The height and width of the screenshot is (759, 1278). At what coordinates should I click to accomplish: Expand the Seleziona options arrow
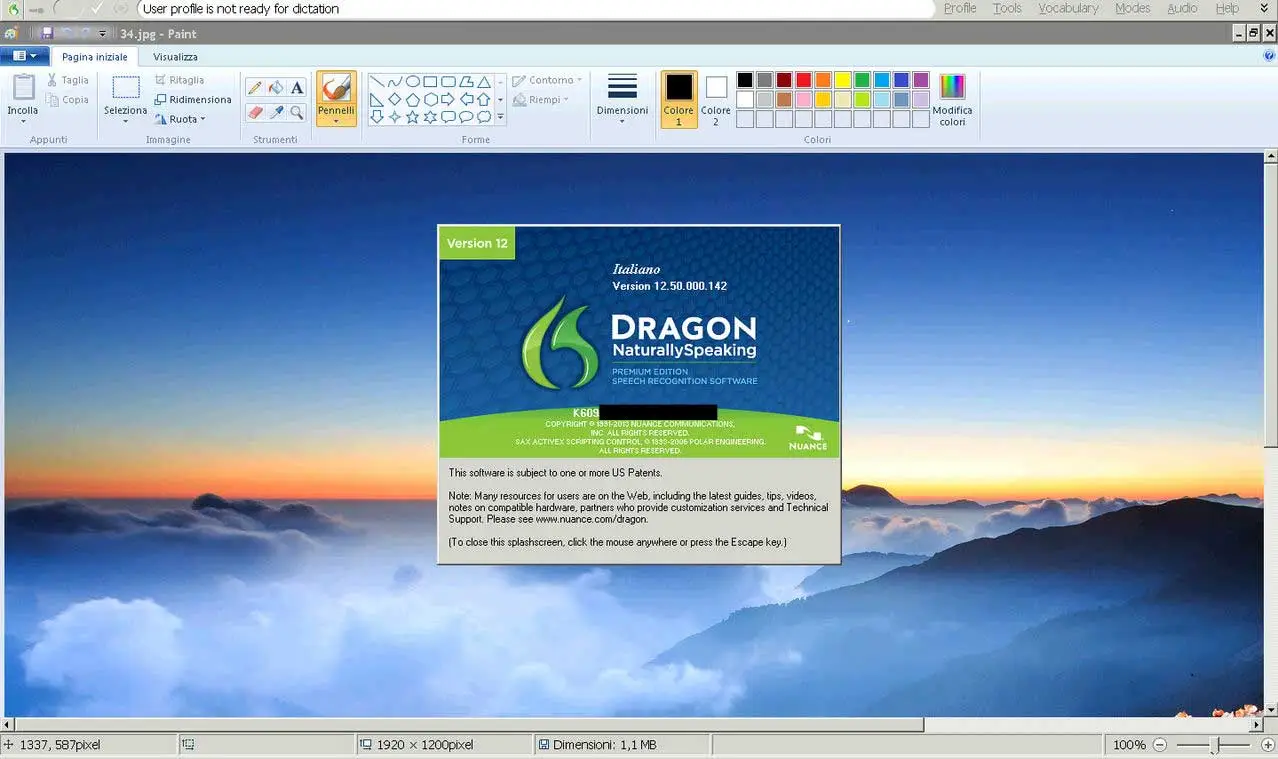tap(125, 121)
